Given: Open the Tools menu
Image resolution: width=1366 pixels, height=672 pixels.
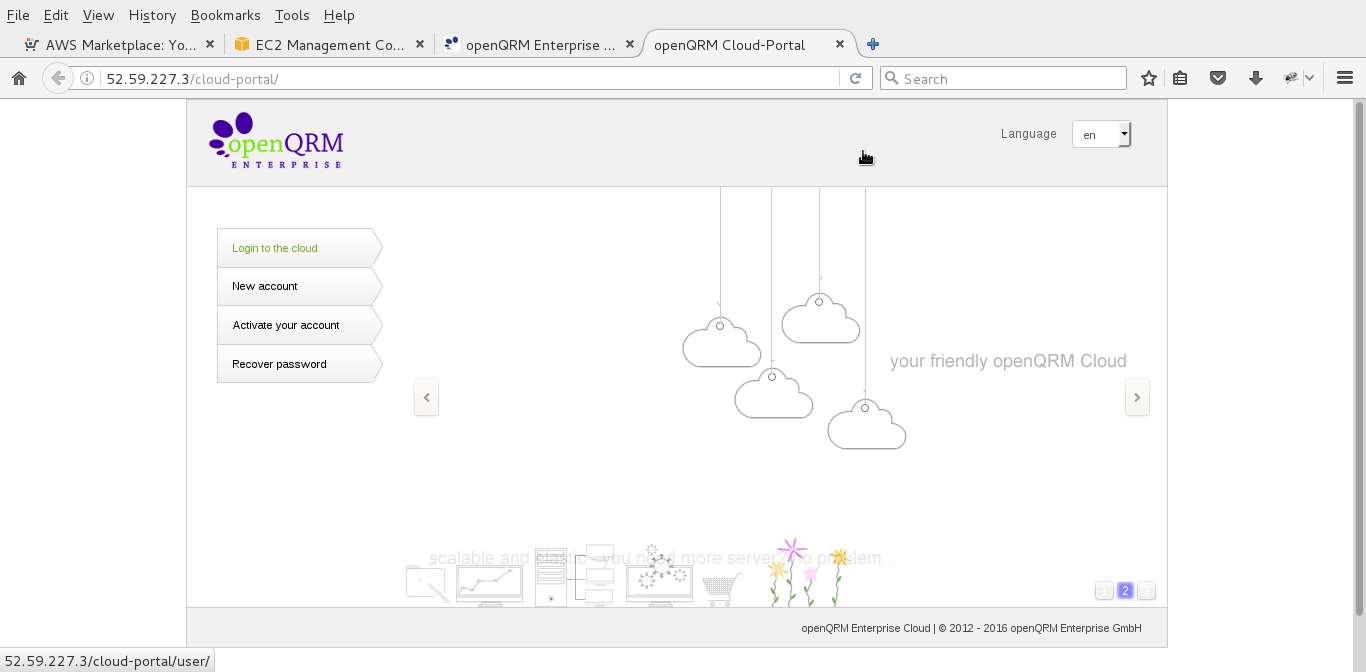Looking at the screenshot, I should [292, 15].
